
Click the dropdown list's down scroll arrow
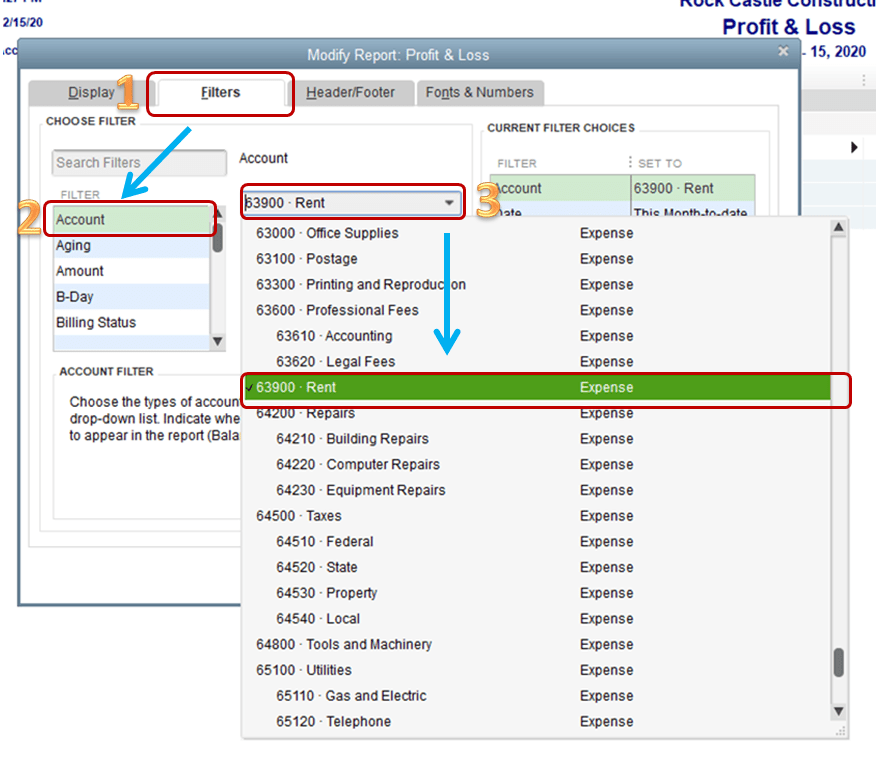[x=838, y=711]
